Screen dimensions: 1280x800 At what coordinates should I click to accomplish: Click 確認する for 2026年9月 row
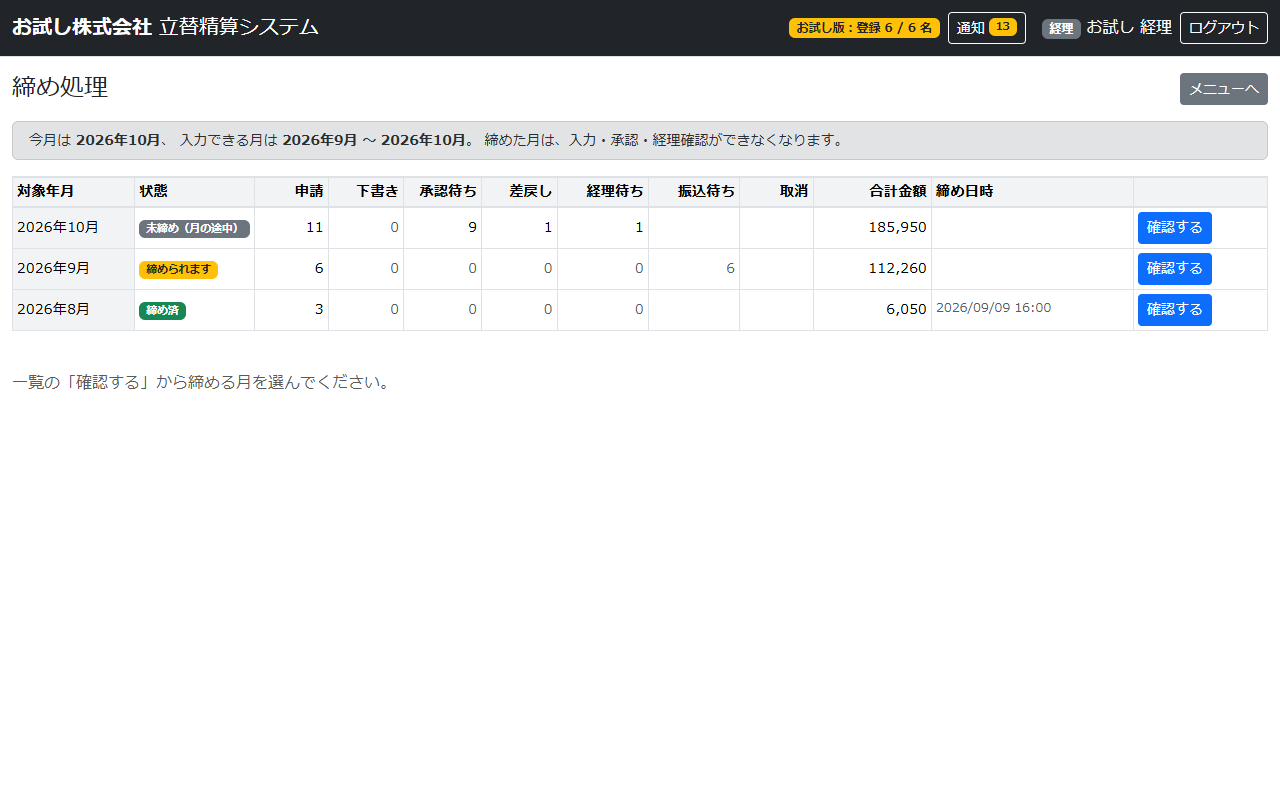tap(1174, 269)
